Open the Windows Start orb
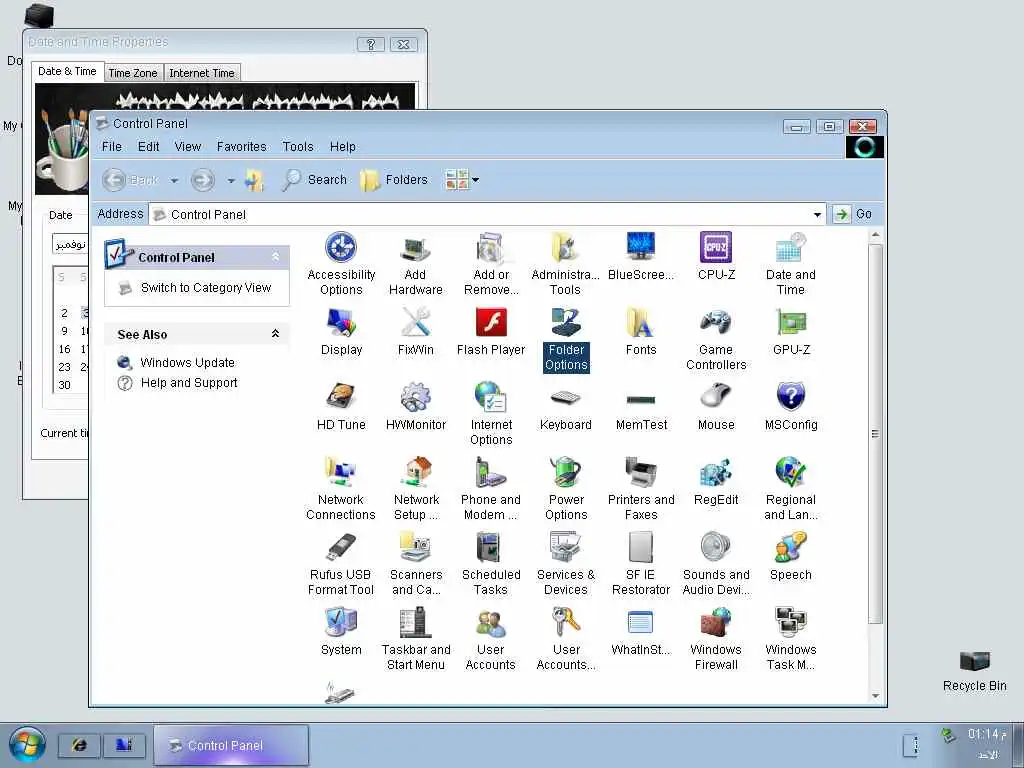This screenshot has width=1024, height=768. pos(27,744)
